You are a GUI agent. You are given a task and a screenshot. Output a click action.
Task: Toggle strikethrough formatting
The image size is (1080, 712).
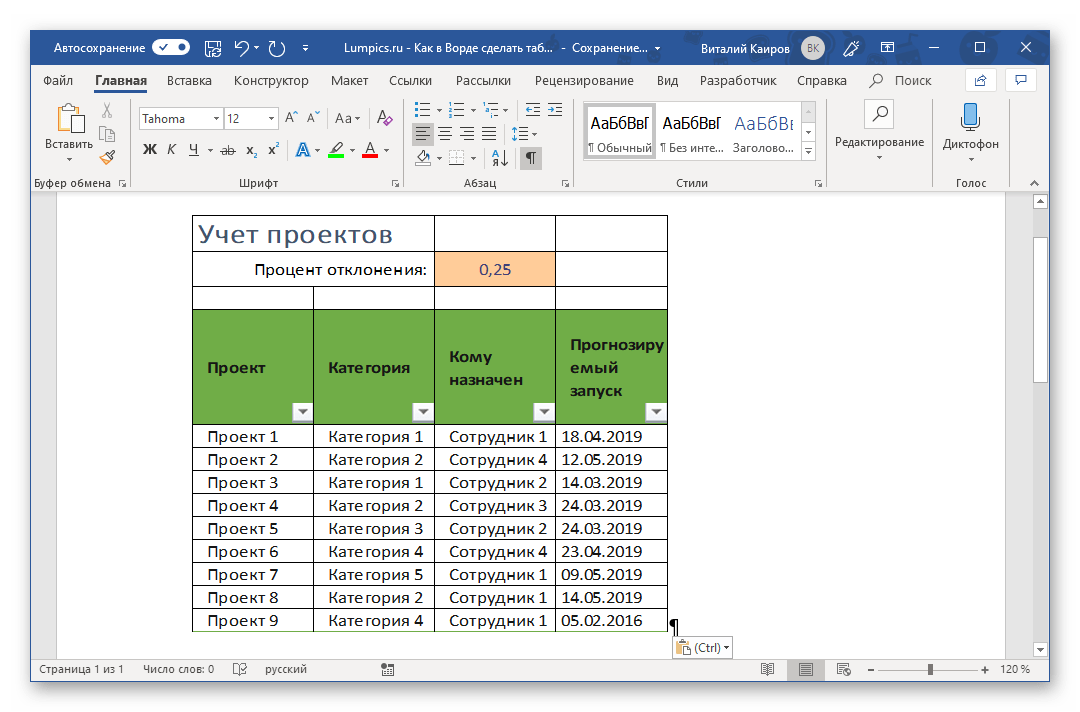click(x=228, y=150)
